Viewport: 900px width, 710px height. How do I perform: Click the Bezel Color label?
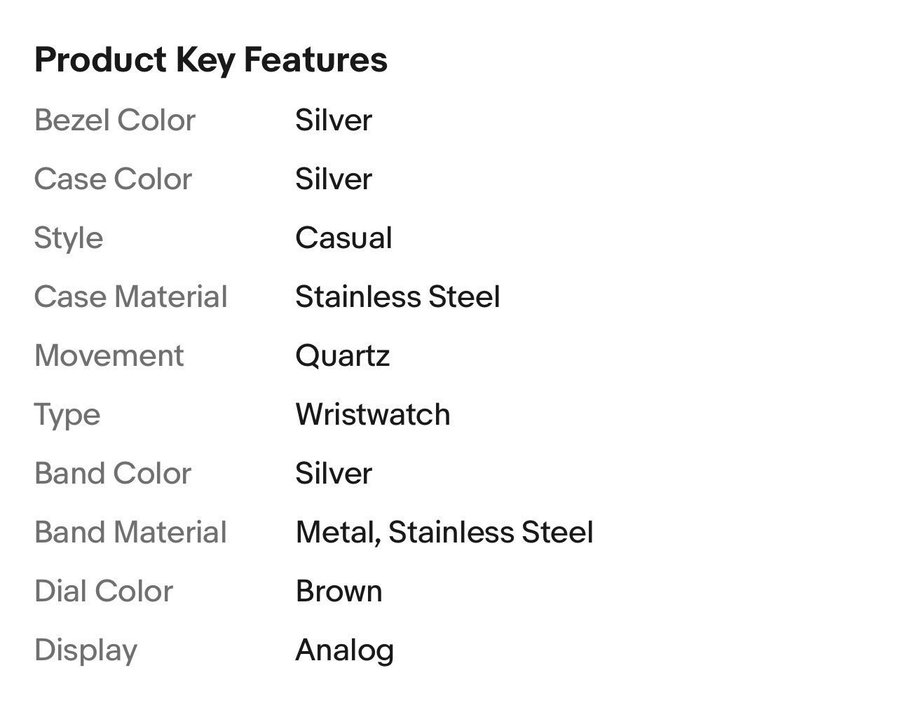115,120
